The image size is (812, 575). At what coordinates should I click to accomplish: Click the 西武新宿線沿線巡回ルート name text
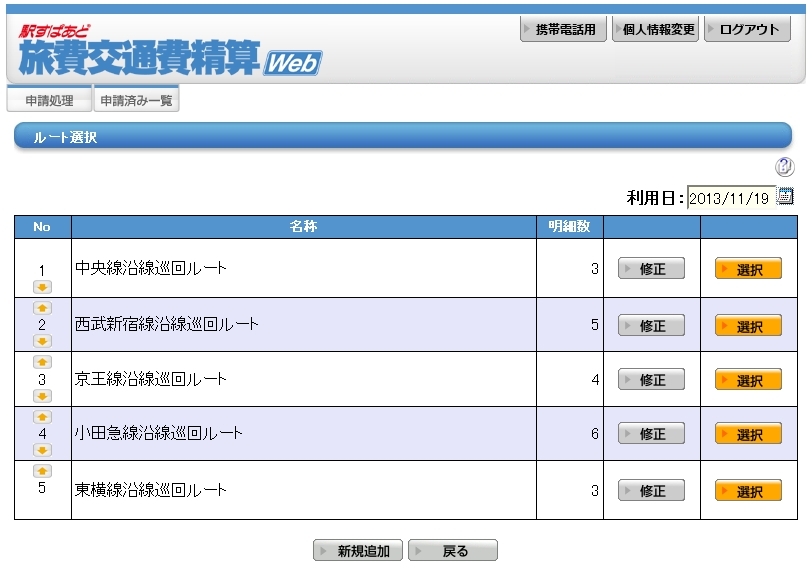[167, 324]
